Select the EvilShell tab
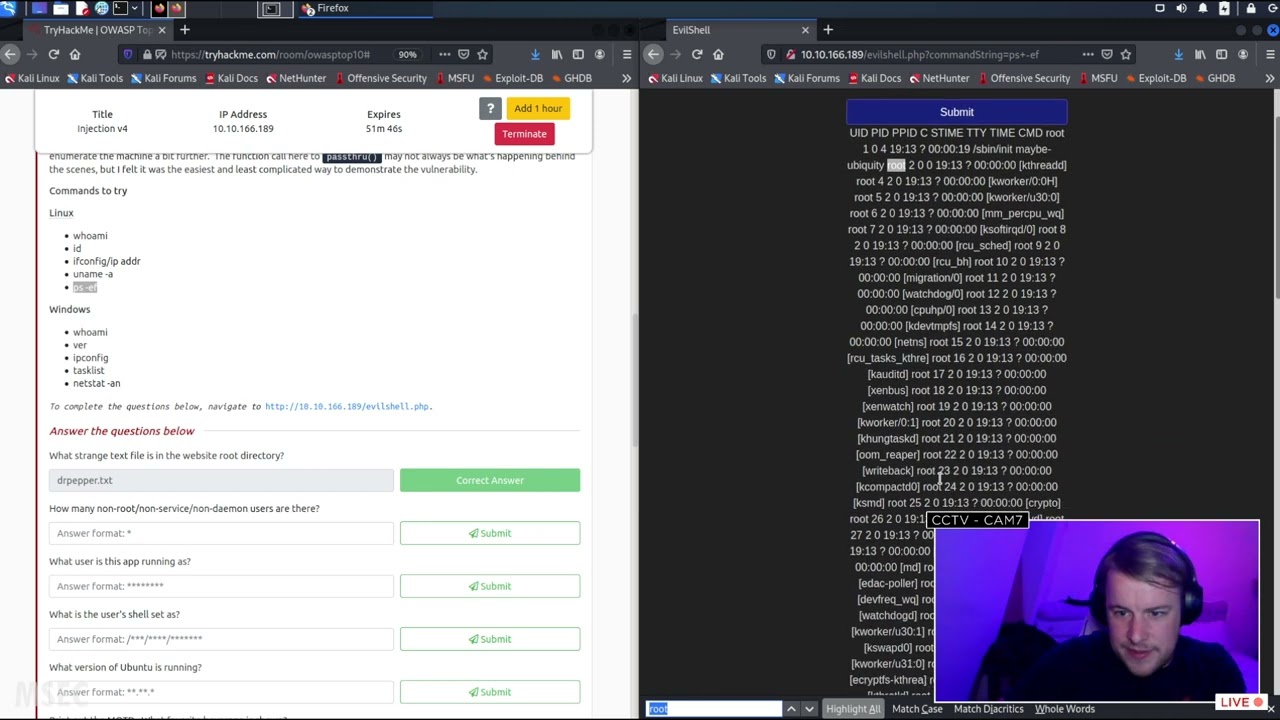This screenshot has height=720, width=1280. click(742, 30)
